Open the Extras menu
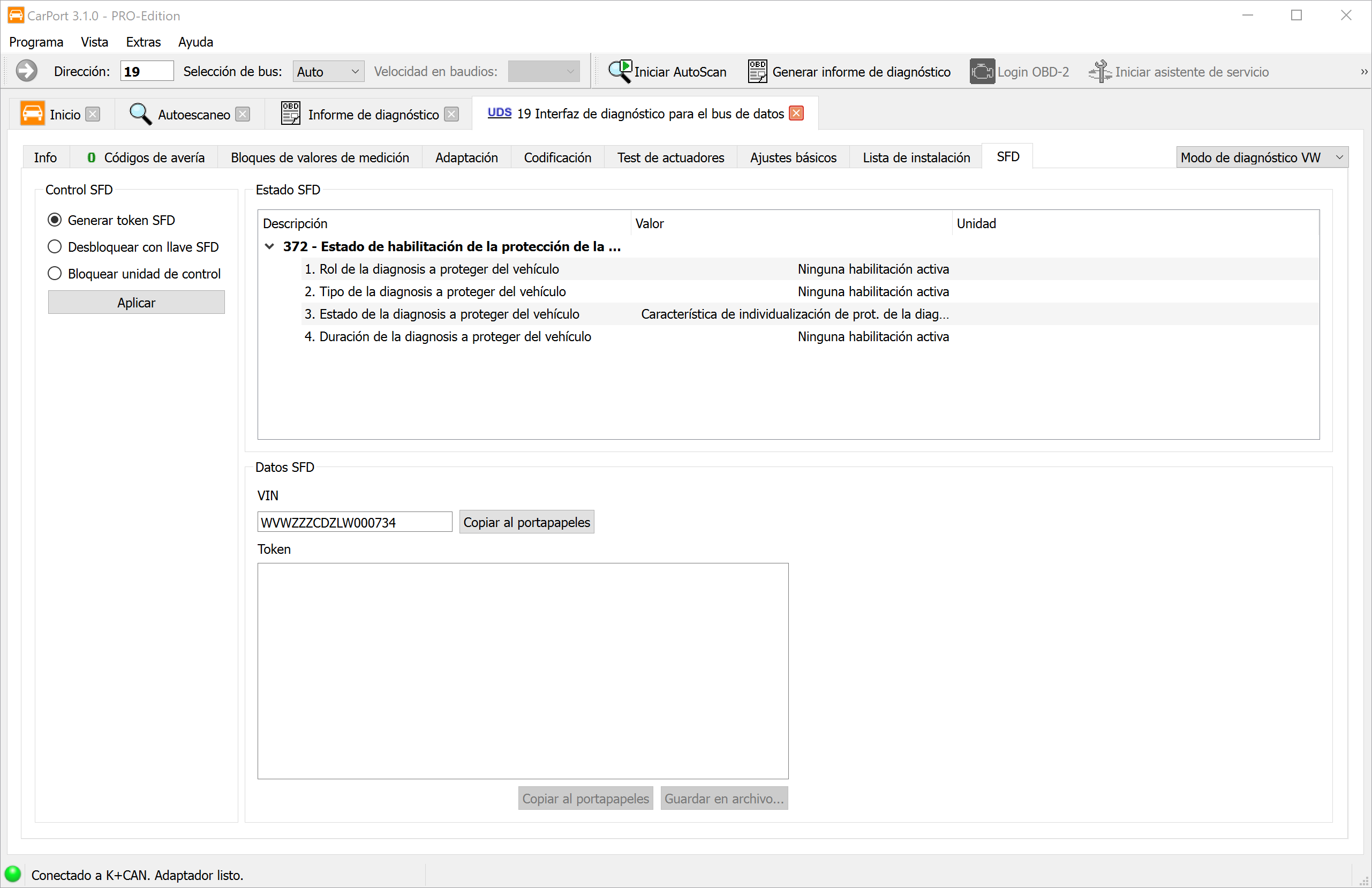This screenshot has width=1372, height=888. point(143,42)
